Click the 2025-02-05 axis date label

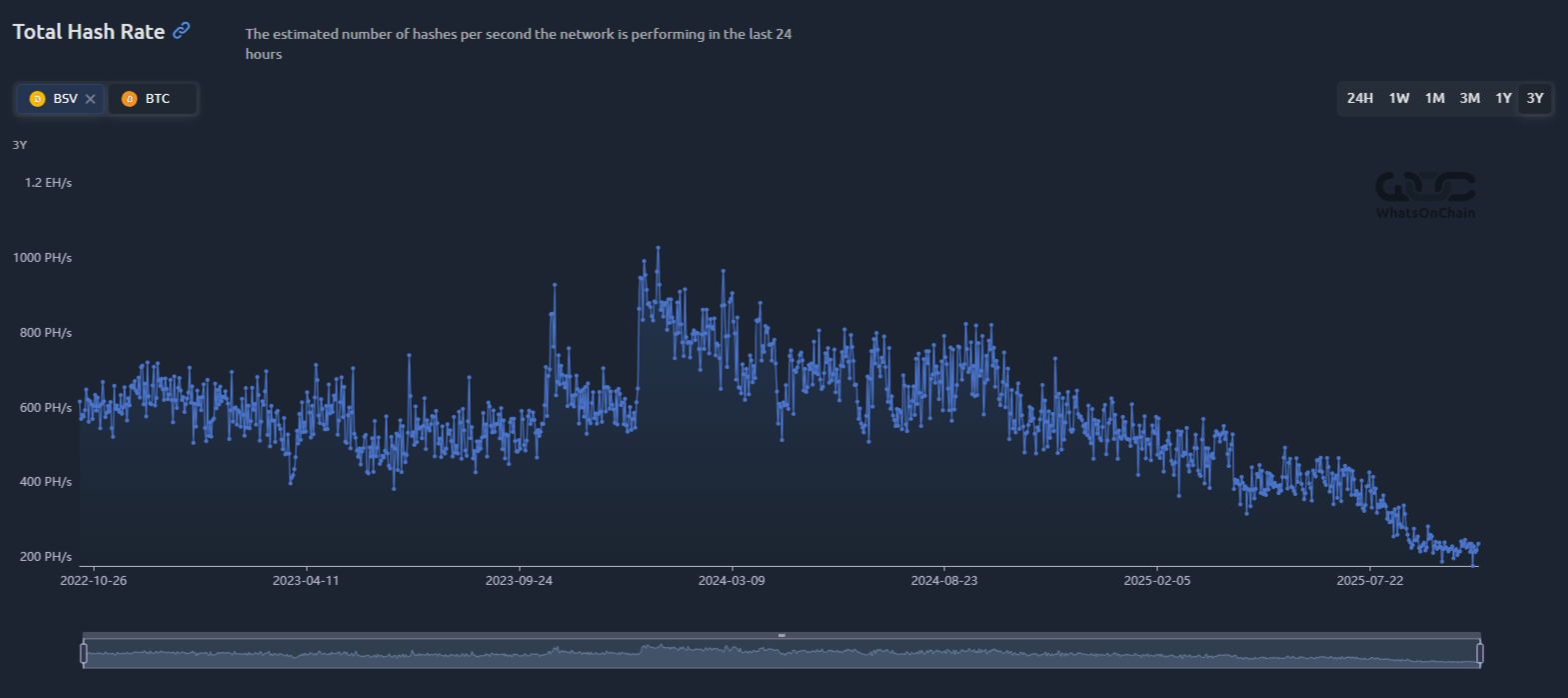pyautogui.click(x=1157, y=581)
